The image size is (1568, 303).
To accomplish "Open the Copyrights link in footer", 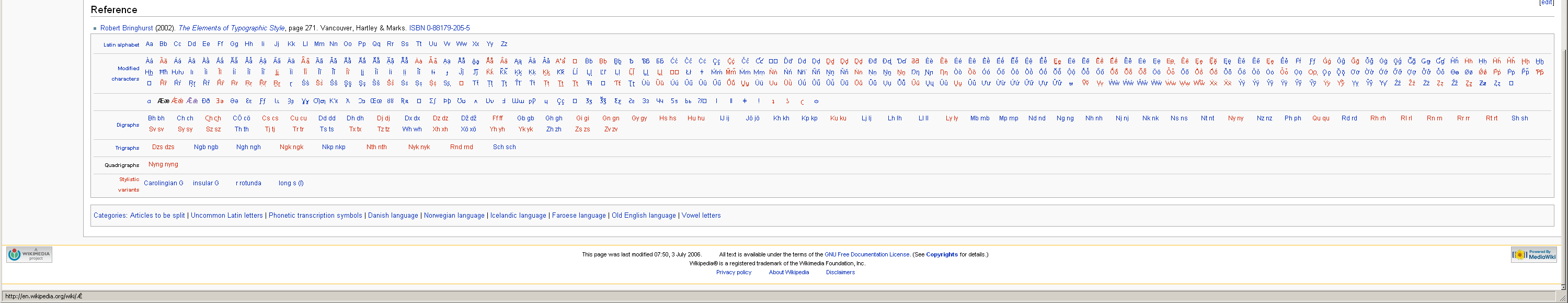I will (x=942, y=255).
